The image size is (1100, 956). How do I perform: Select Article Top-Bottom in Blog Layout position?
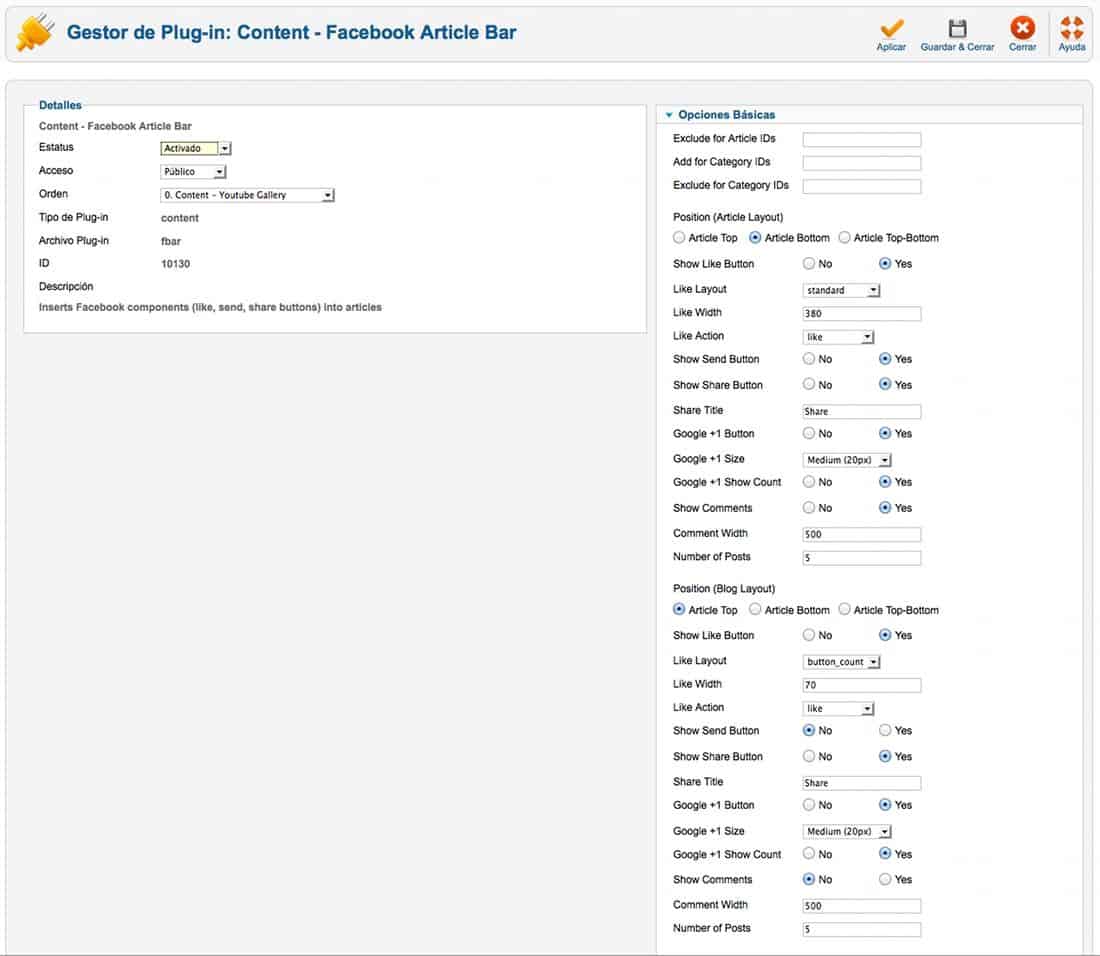(x=845, y=610)
